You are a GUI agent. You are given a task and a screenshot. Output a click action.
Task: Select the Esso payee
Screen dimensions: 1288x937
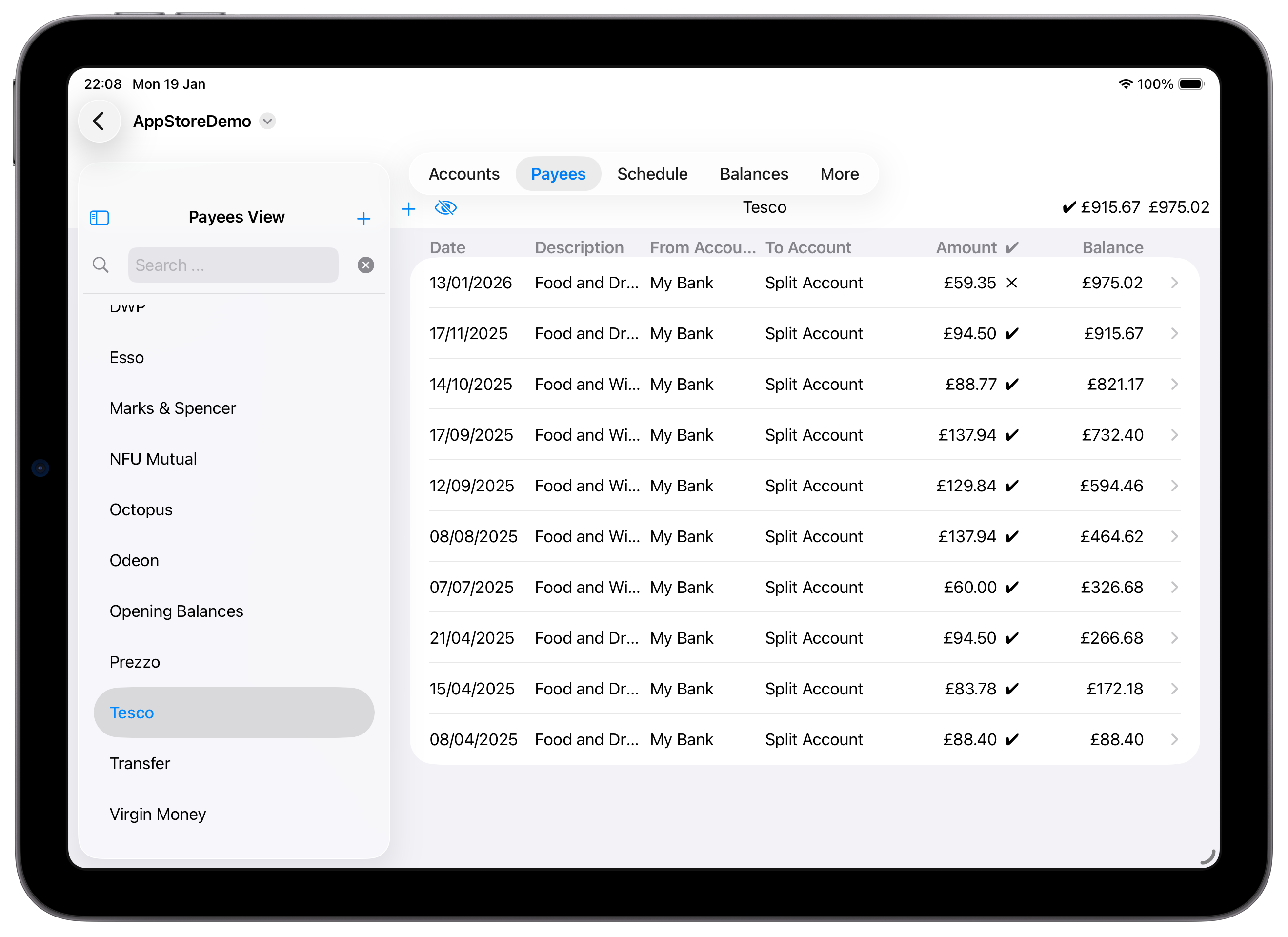[234, 357]
